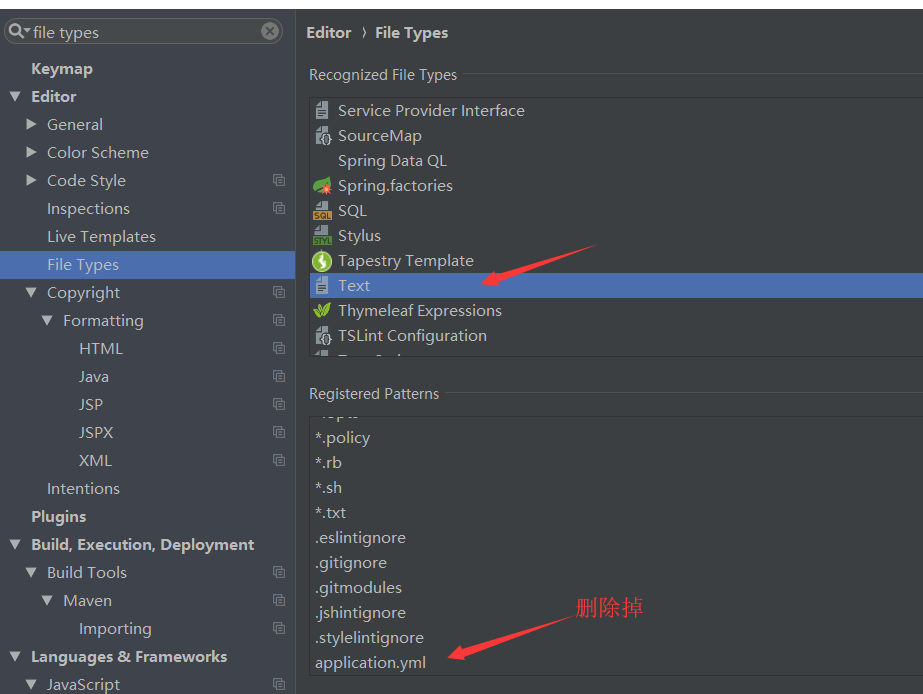Click Editor in the breadcrumb path
This screenshot has width=923, height=694.
pos(329,32)
